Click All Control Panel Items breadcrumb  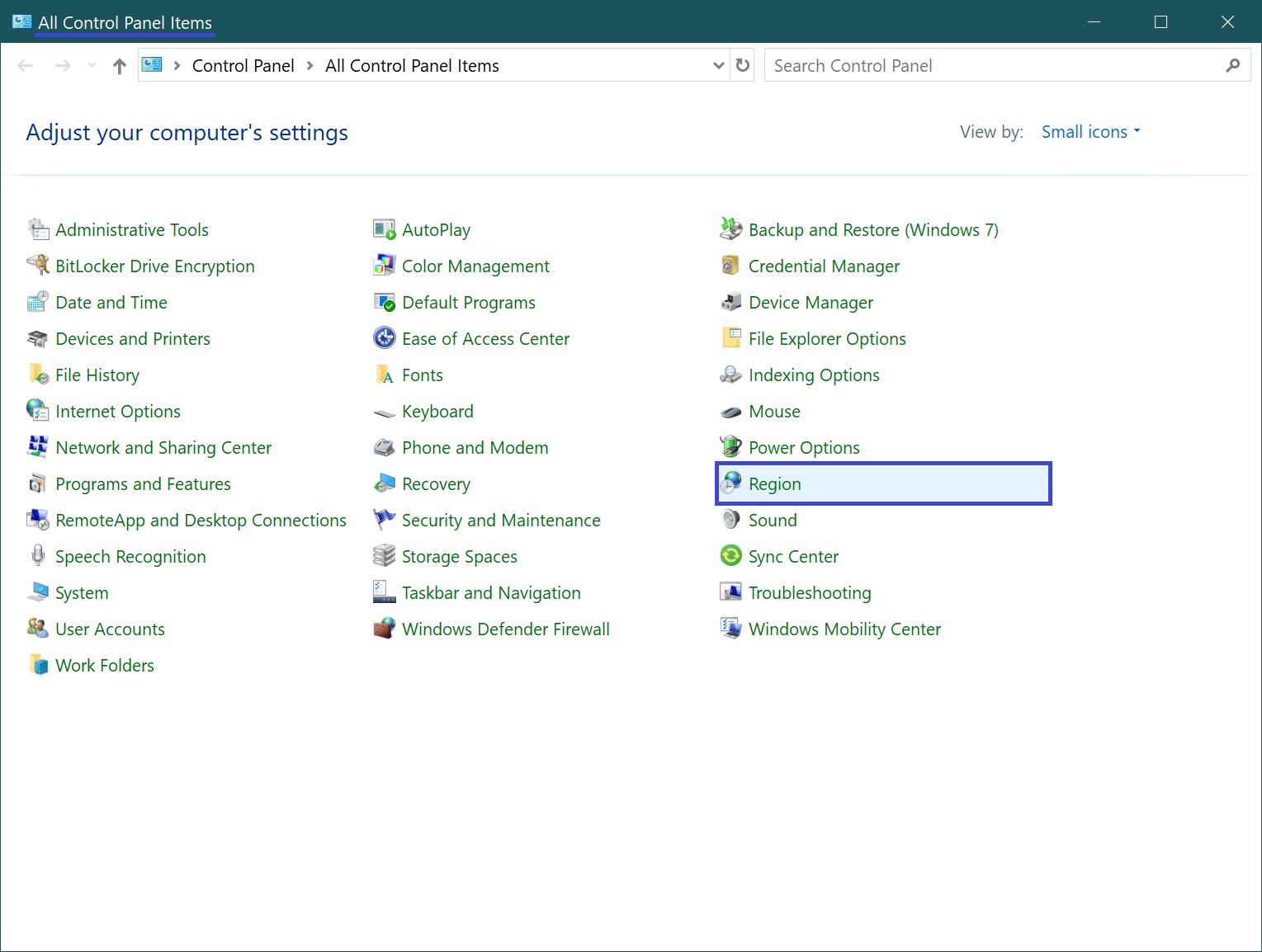pos(412,66)
